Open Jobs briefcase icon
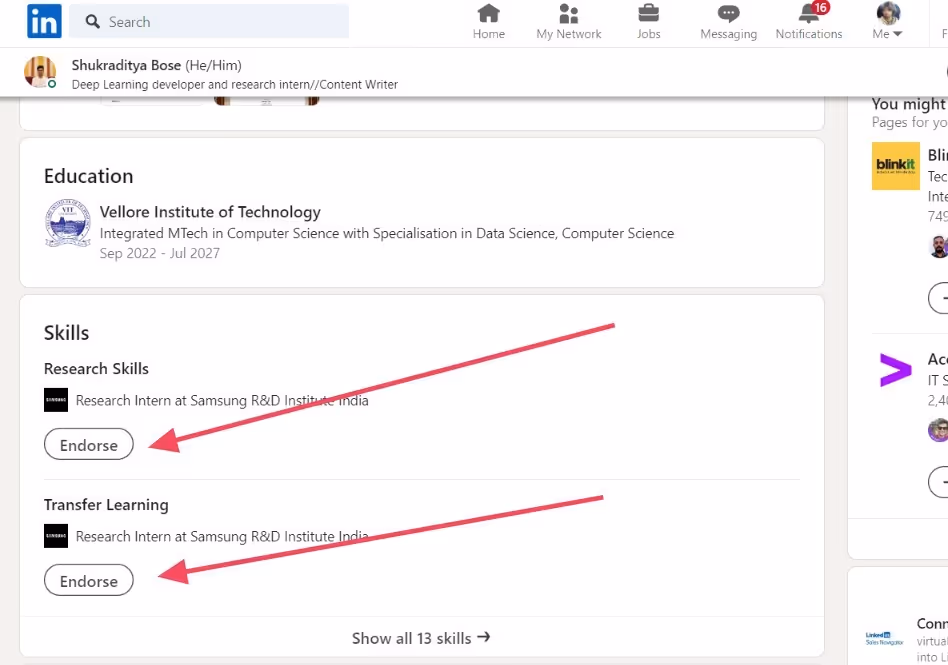948x665 pixels. tap(649, 13)
